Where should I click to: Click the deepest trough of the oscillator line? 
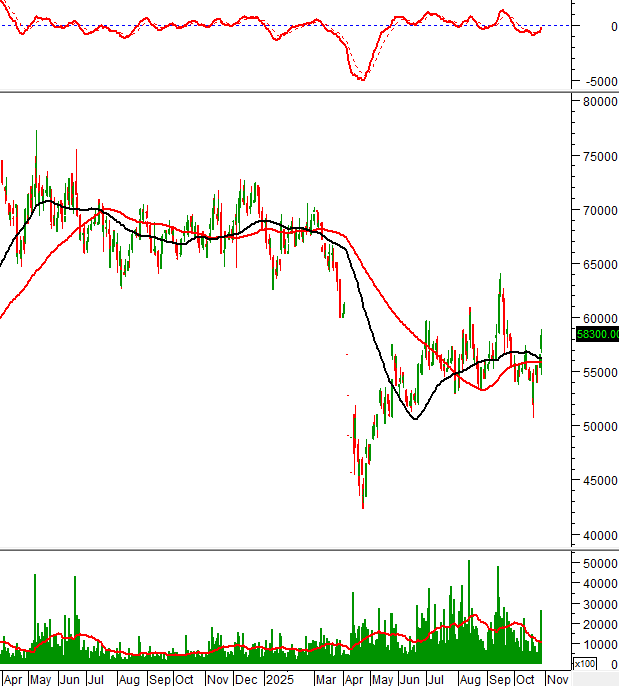[362, 79]
